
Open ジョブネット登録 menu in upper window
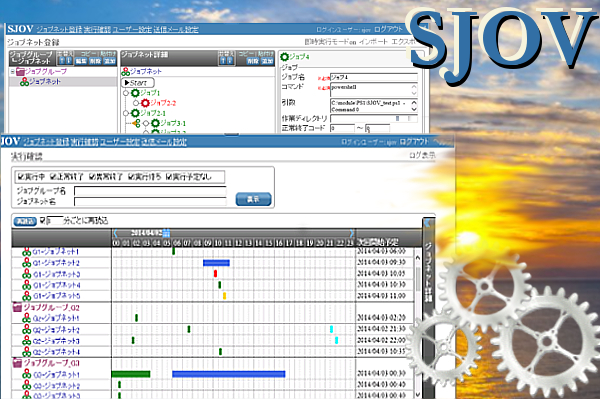click(60, 29)
